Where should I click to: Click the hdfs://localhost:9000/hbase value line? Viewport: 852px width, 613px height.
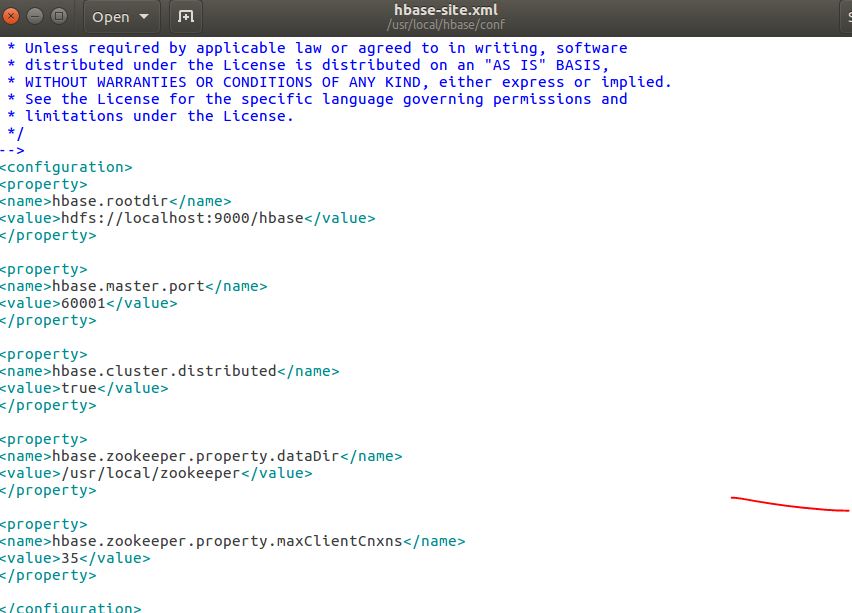click(x=187, y=218)
